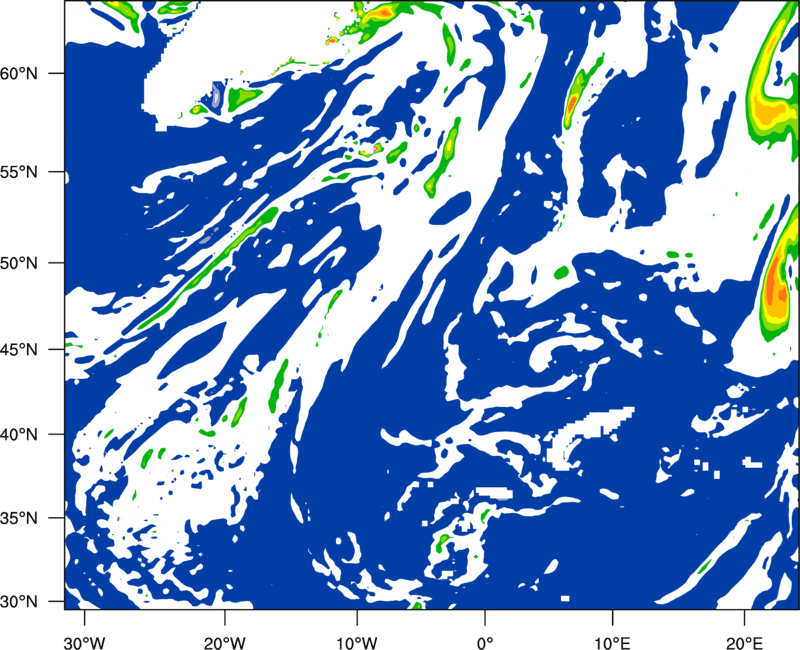The width and height of the screenshot is (800, 650).
Task: Click the 20°E longitude label
Action: 744,643
